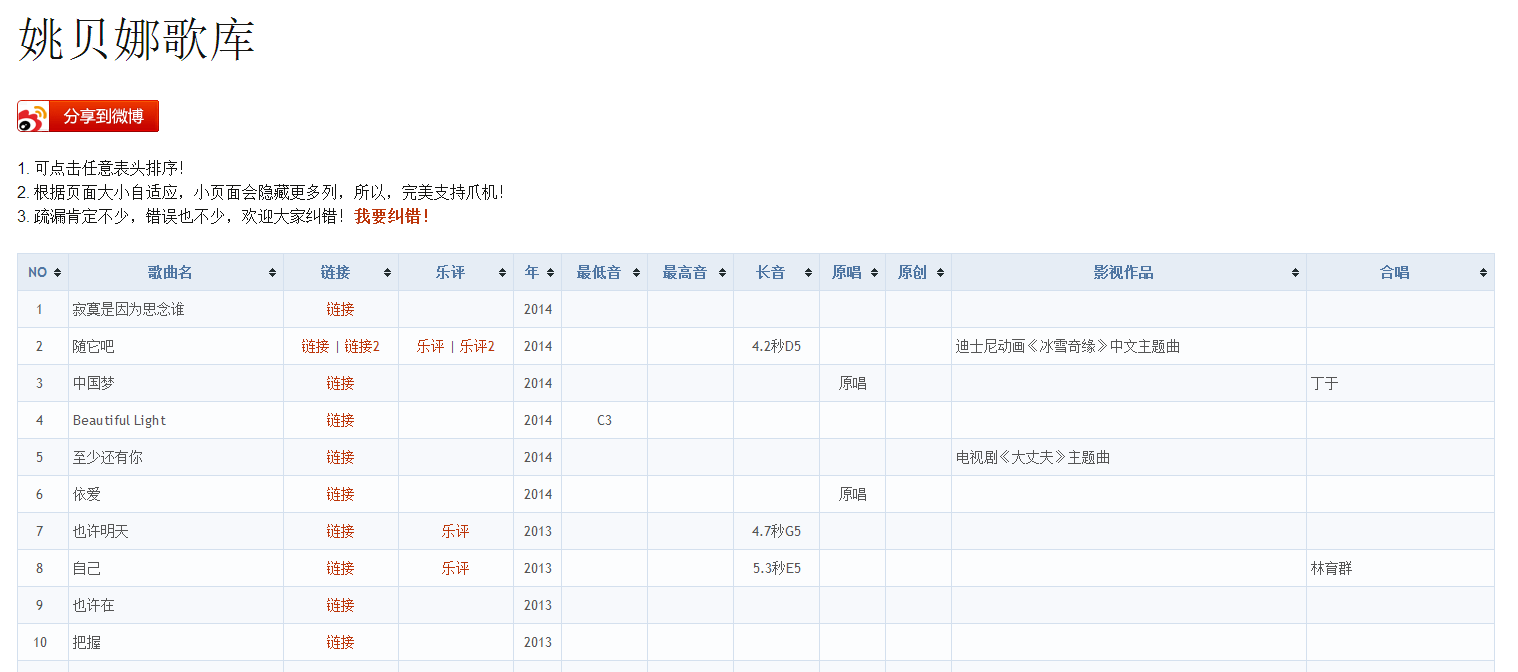The image size is (1518, 672).
Task: Sort by 长音 column header
Action: [x=771, y=272]
